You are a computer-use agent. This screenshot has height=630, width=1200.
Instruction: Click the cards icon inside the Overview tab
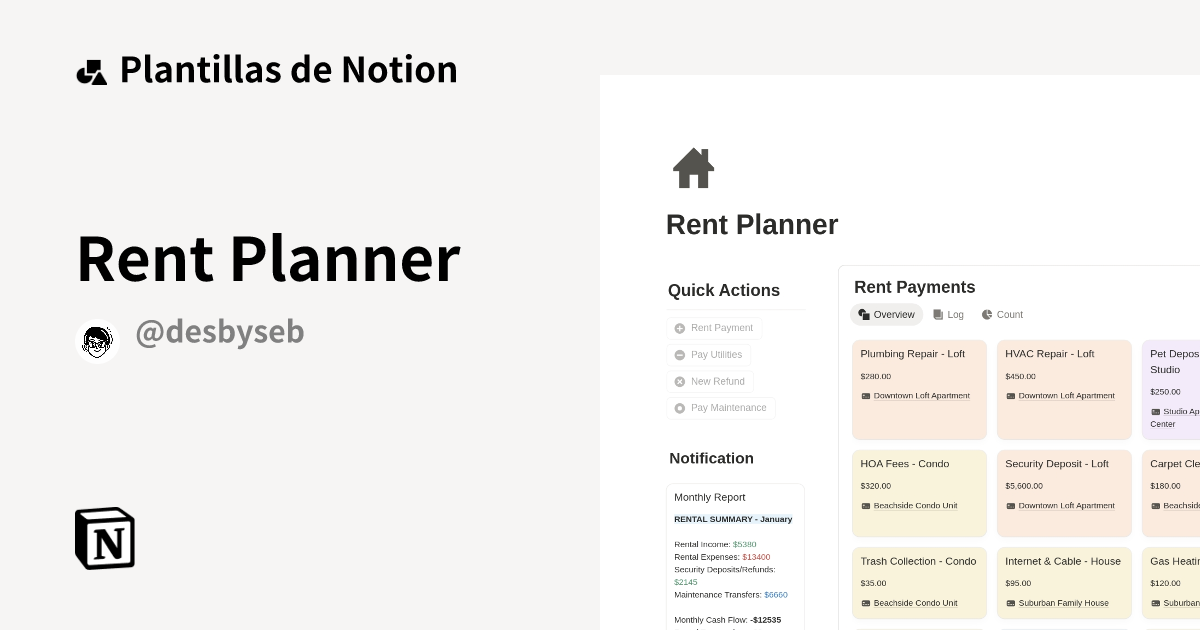coord(862,314)
